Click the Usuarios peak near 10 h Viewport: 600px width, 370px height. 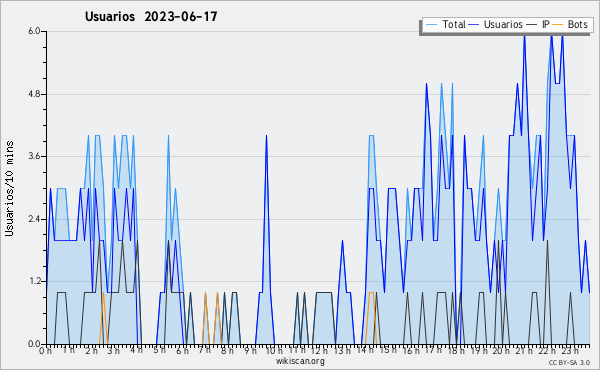coord(266,136)
